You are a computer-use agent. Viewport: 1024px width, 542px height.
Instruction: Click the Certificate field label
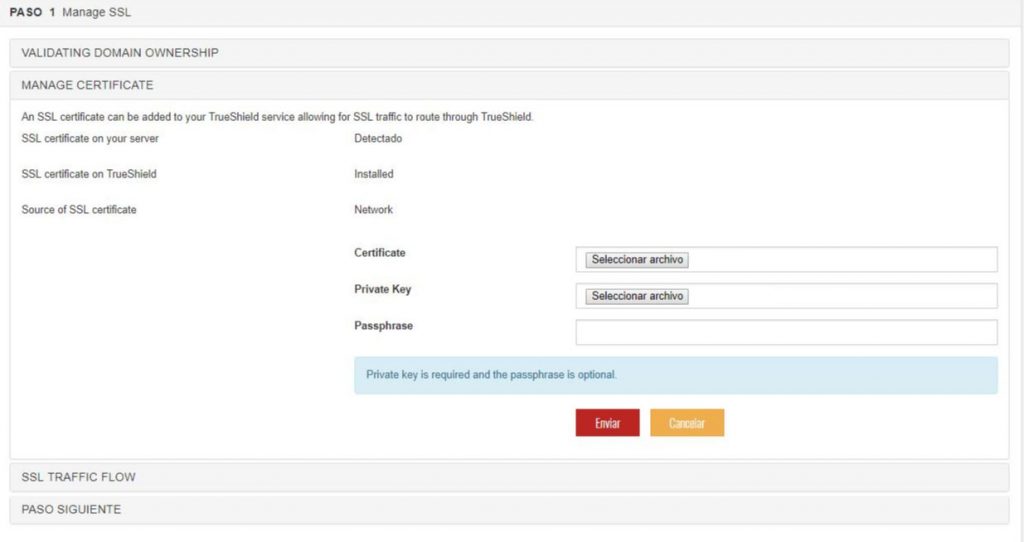pyautogui.click(x=380, y=253)
